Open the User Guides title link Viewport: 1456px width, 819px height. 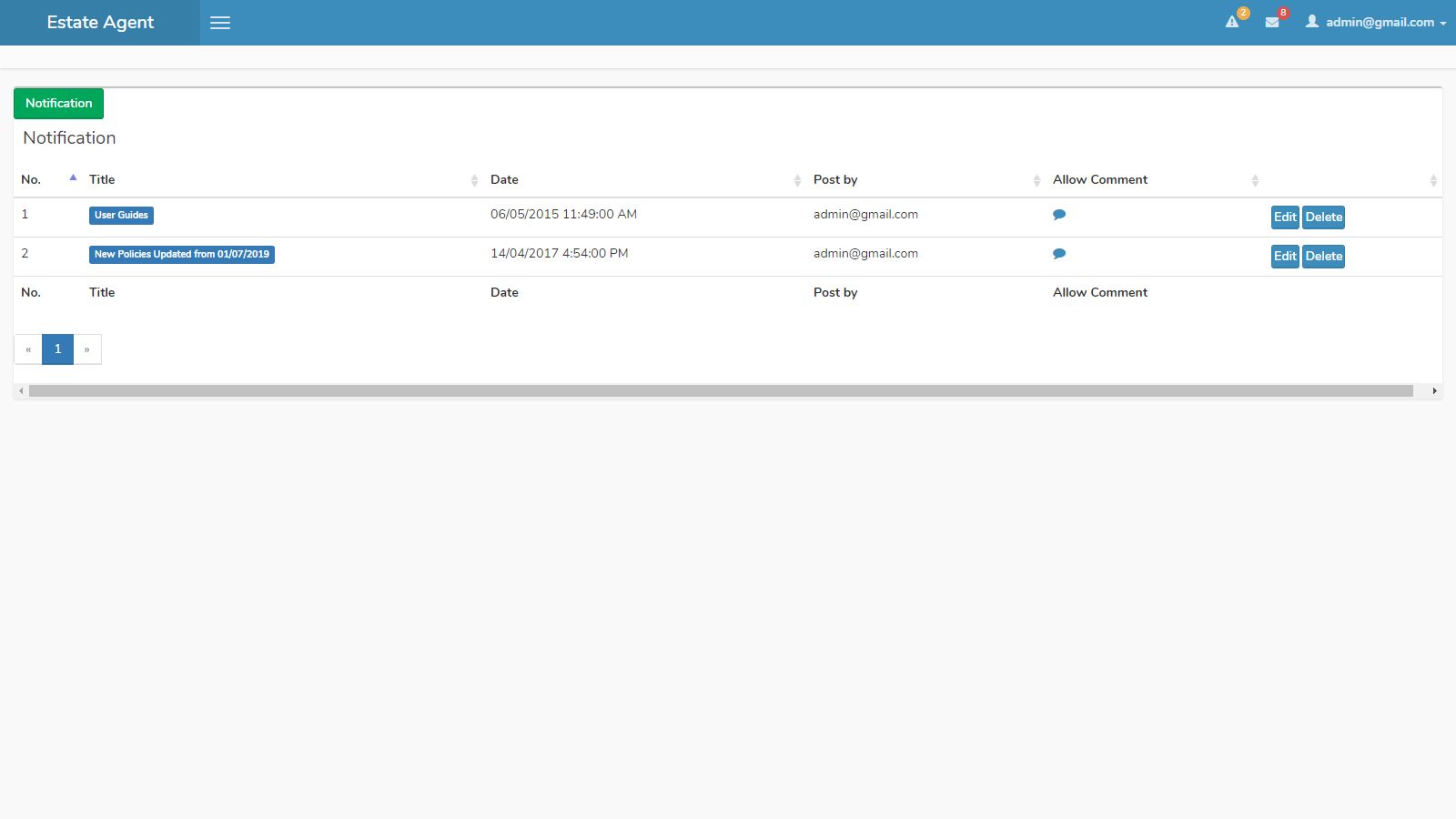click(x=121, y=216)
